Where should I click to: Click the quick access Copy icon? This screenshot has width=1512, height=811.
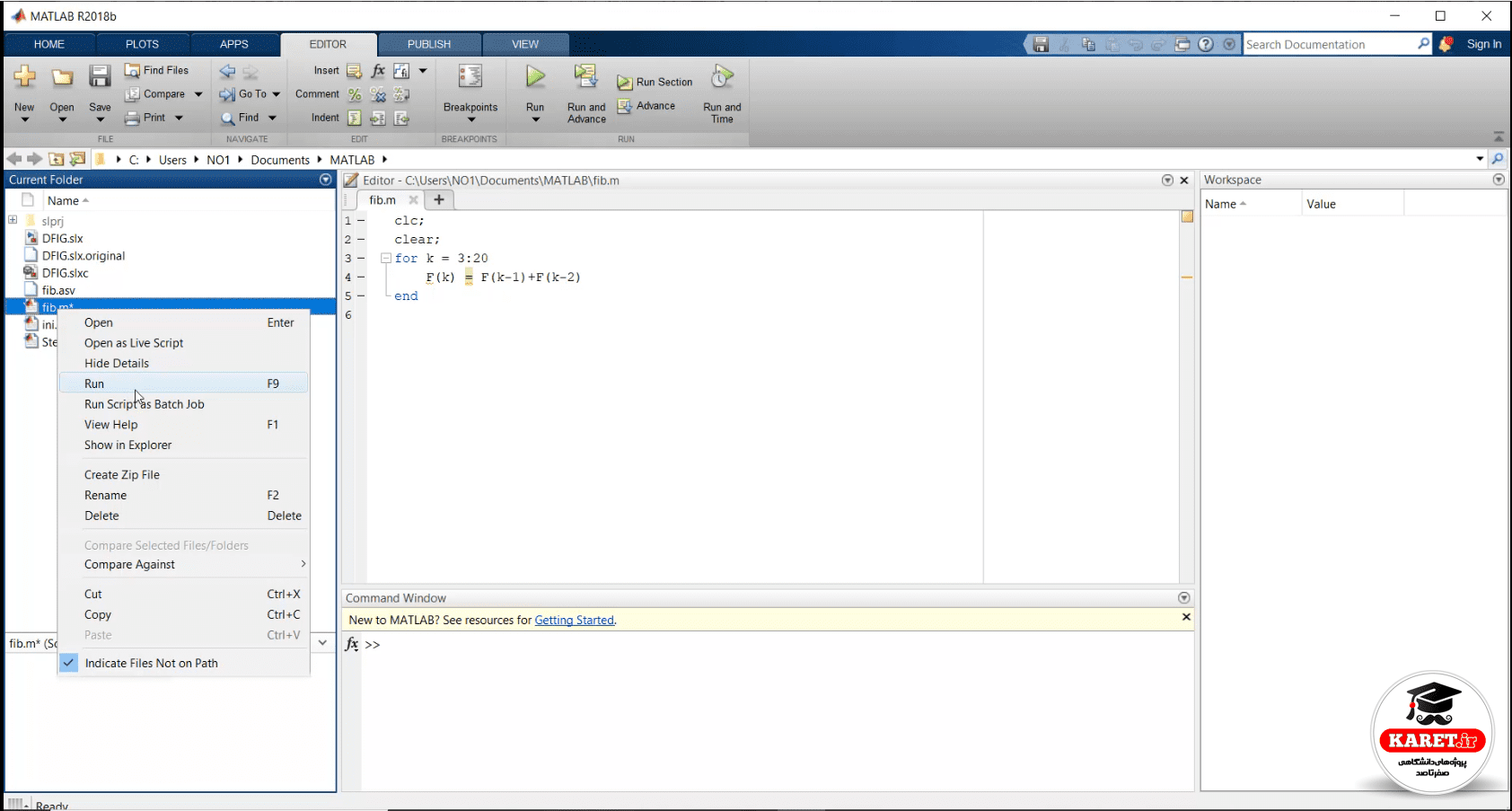point(1088,44)
